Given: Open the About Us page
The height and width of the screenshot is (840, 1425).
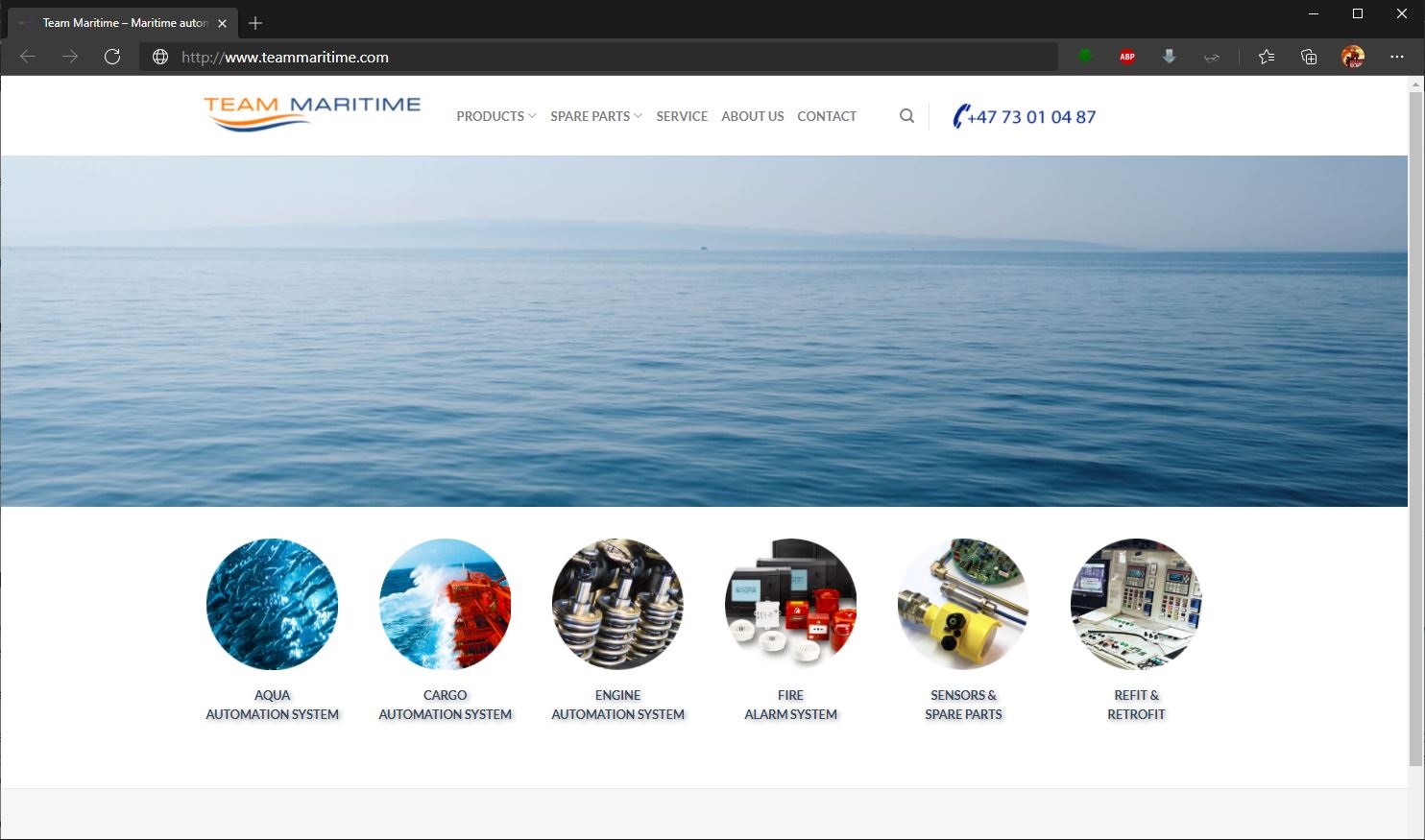Looking at the screenshot, I should point(753,116).
